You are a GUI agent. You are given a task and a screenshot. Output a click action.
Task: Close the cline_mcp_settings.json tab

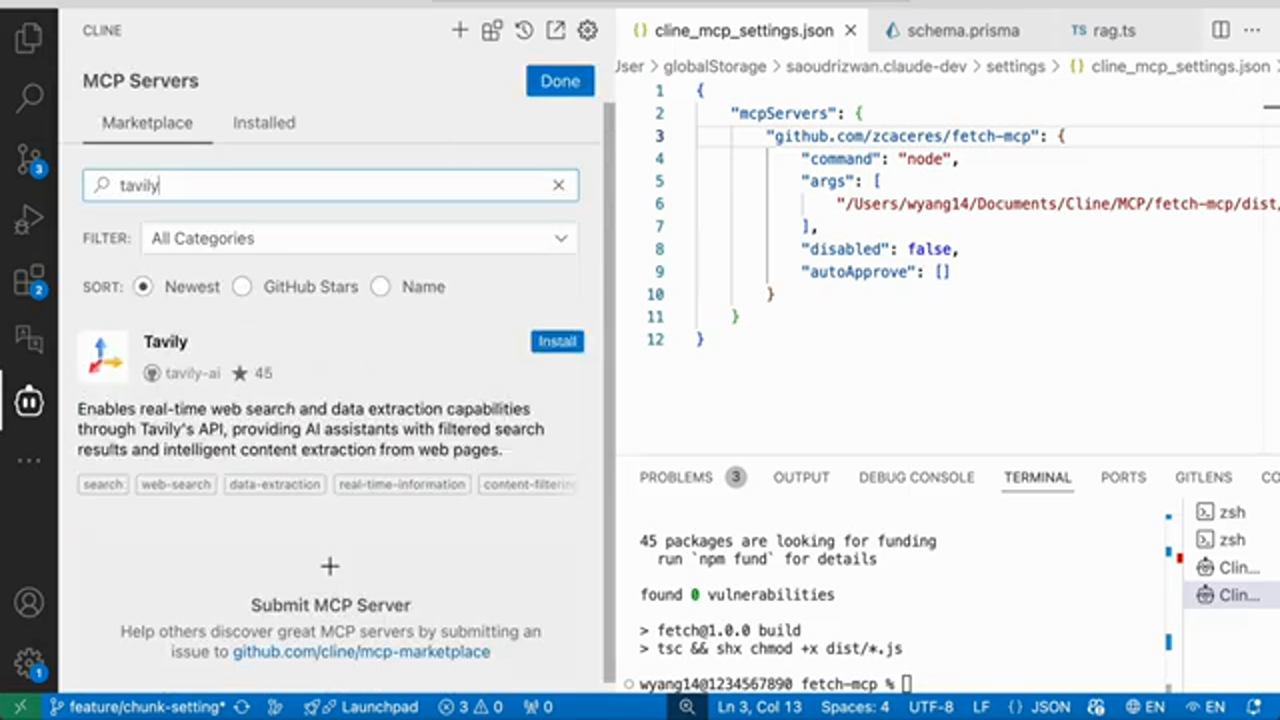(x=850, y=30)
